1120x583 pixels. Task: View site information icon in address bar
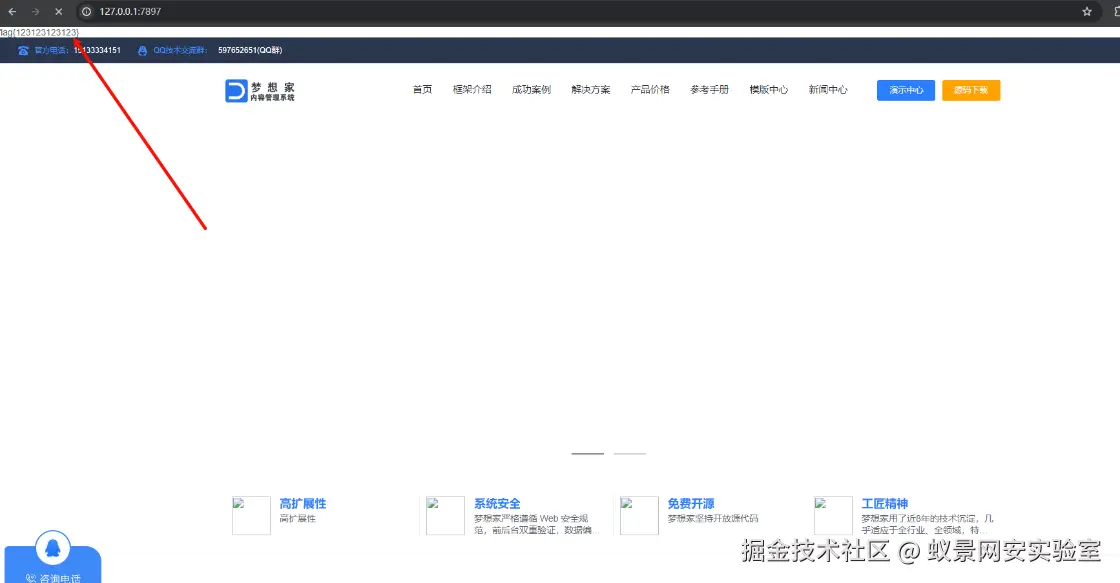point(86,11)
